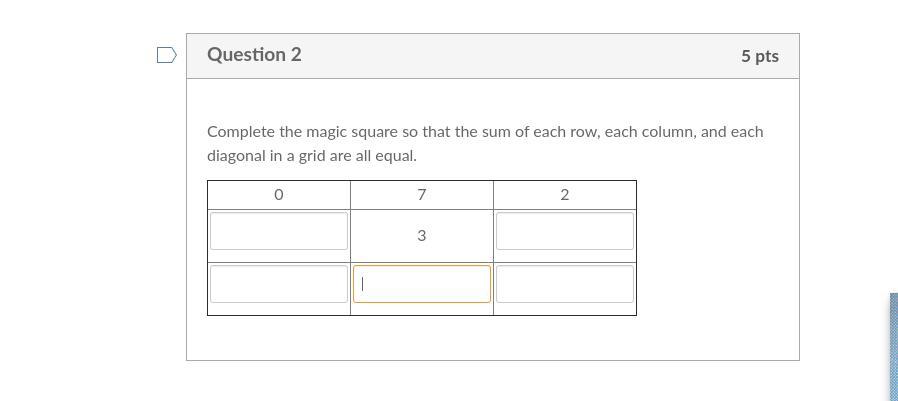The height and width of the screenshot is (401, 898).
Task: Click the empty input right of 3
Action: pyautogui.click(x=564, y=231)
